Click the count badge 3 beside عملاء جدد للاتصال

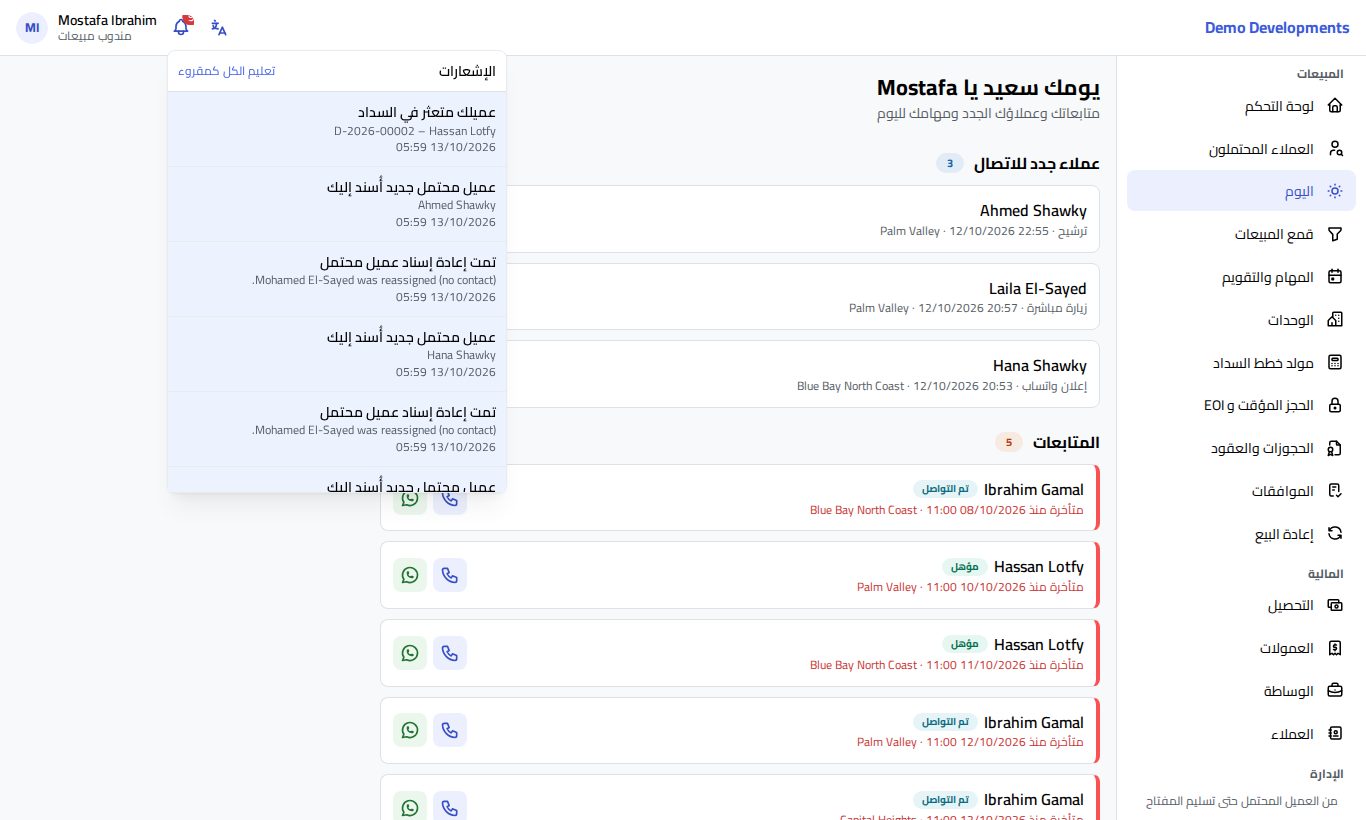pos(950,163)
